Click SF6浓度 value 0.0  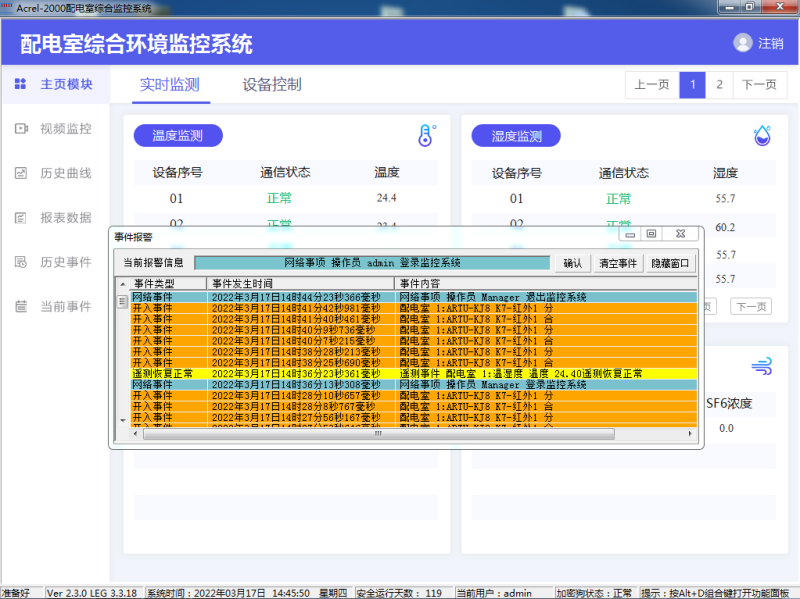pyautogui.click(x=727, y=428)
